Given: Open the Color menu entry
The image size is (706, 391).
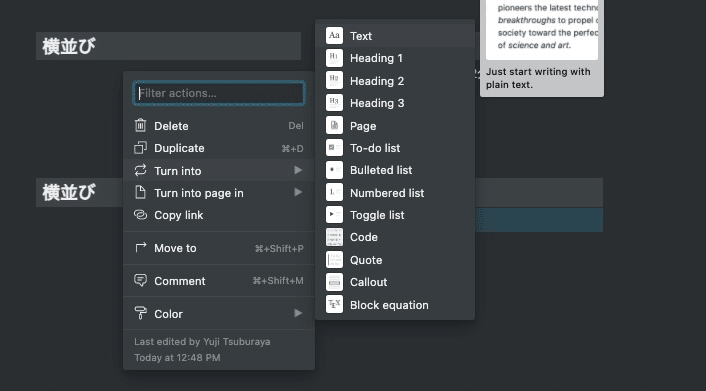Looking at the screenshot, I should point(219,314).
